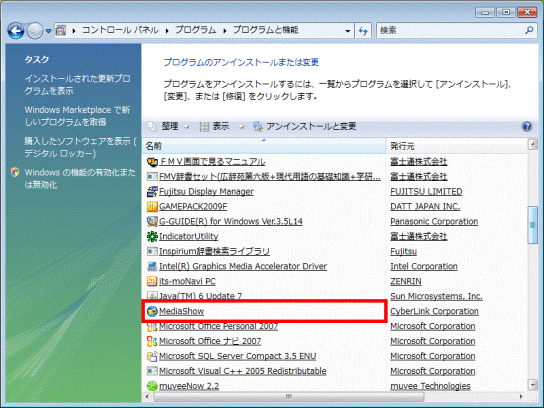Click the 表示 views toolbar button
The image size is (544, 408).
coord(215,126)
